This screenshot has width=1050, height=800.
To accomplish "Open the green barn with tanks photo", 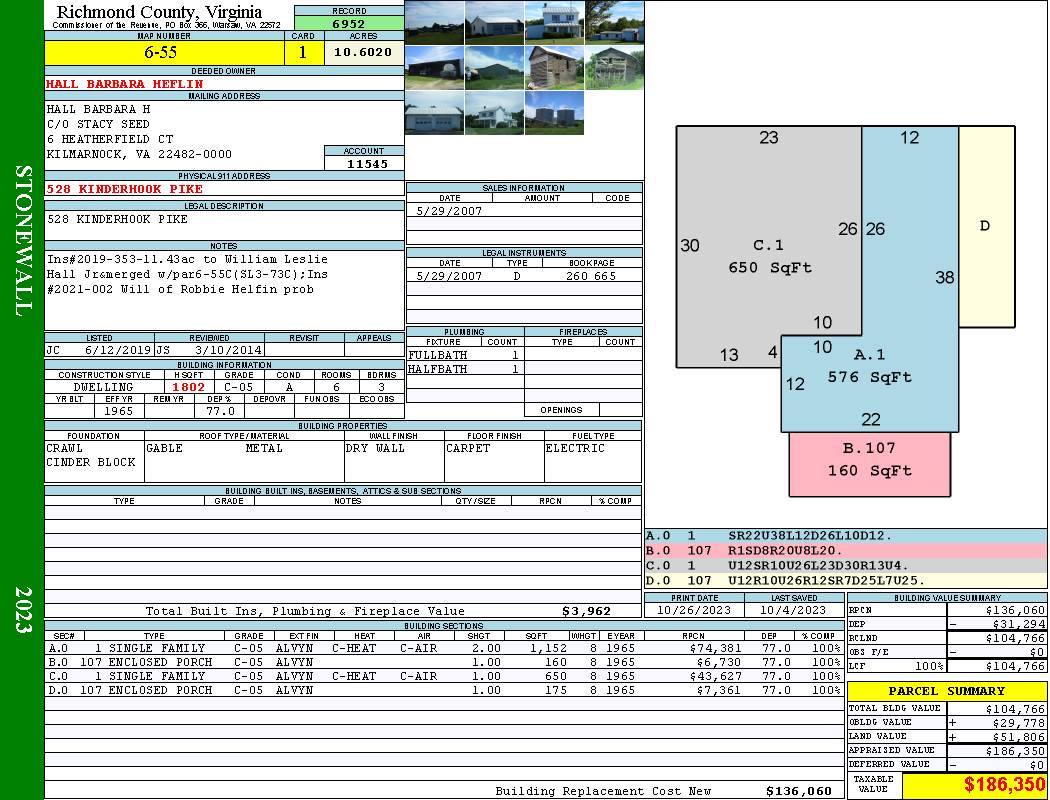I will [494, 68].
